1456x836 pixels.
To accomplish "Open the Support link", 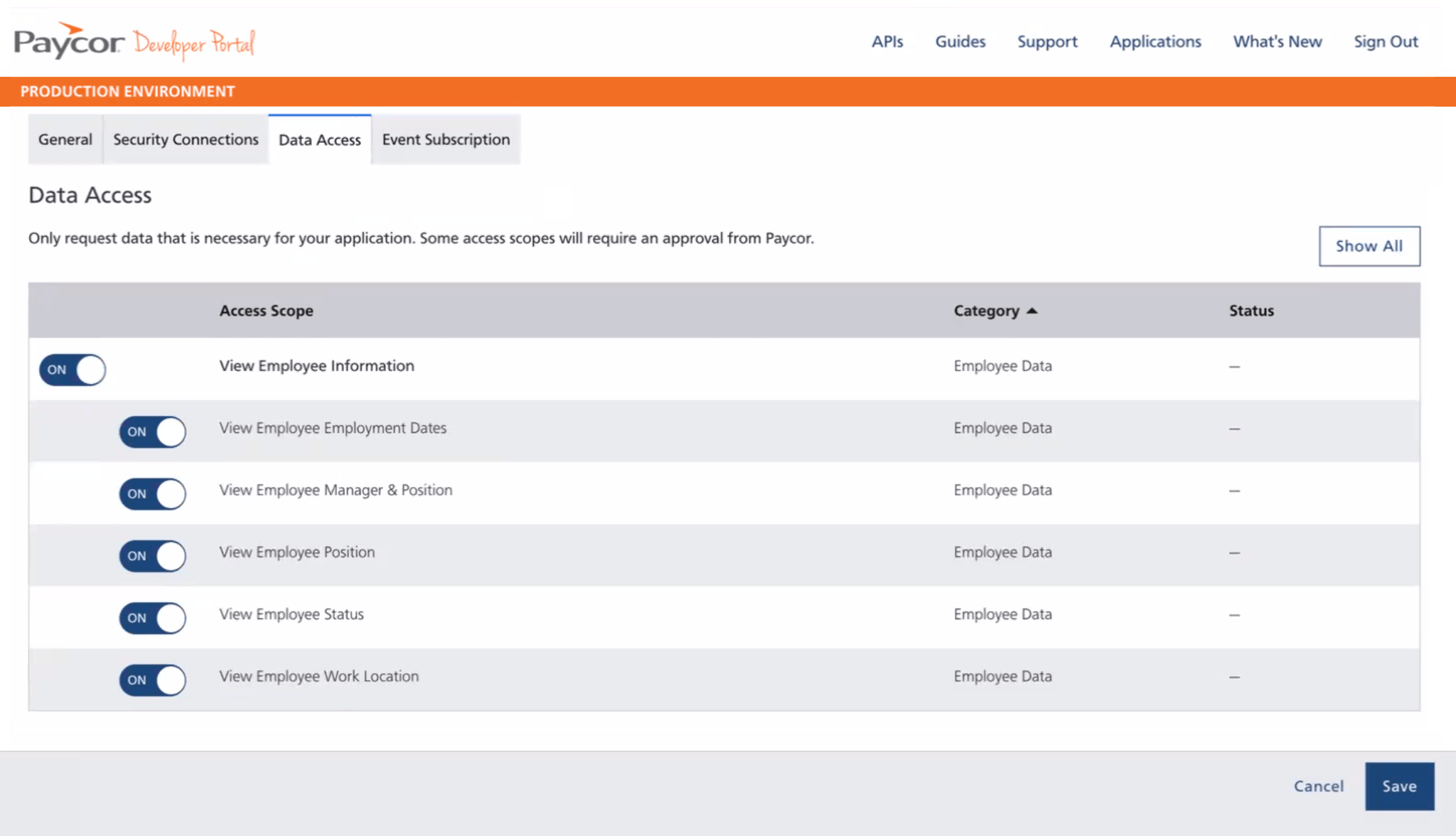I will (1047, 41).
